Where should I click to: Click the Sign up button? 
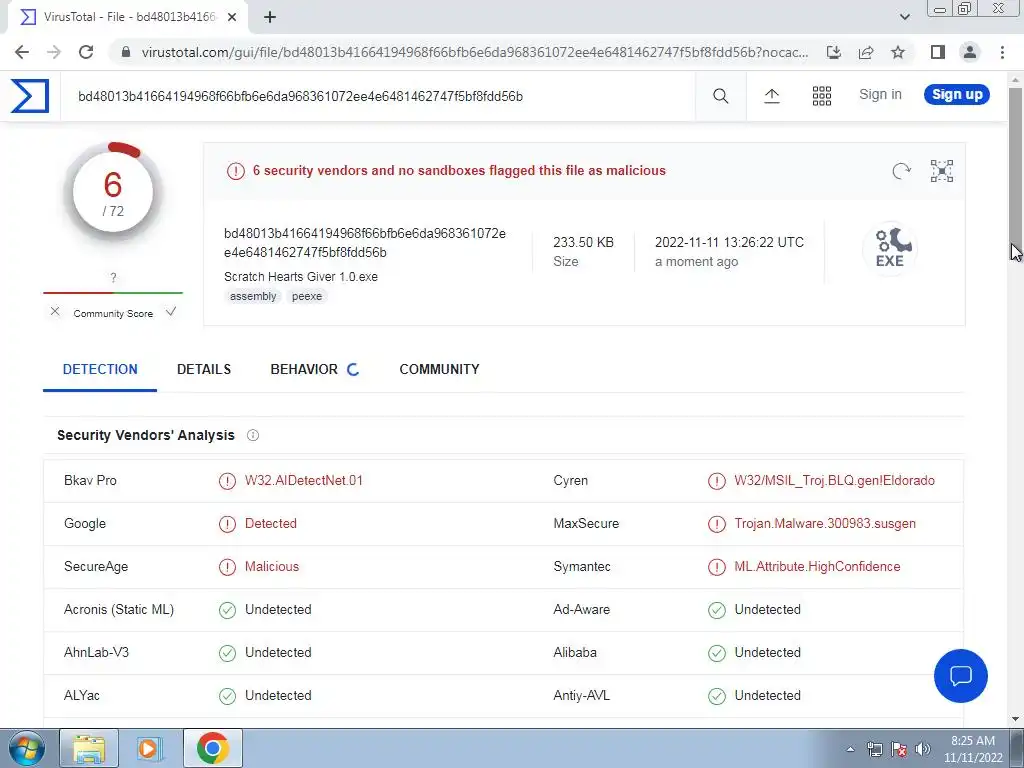point(957,95)
